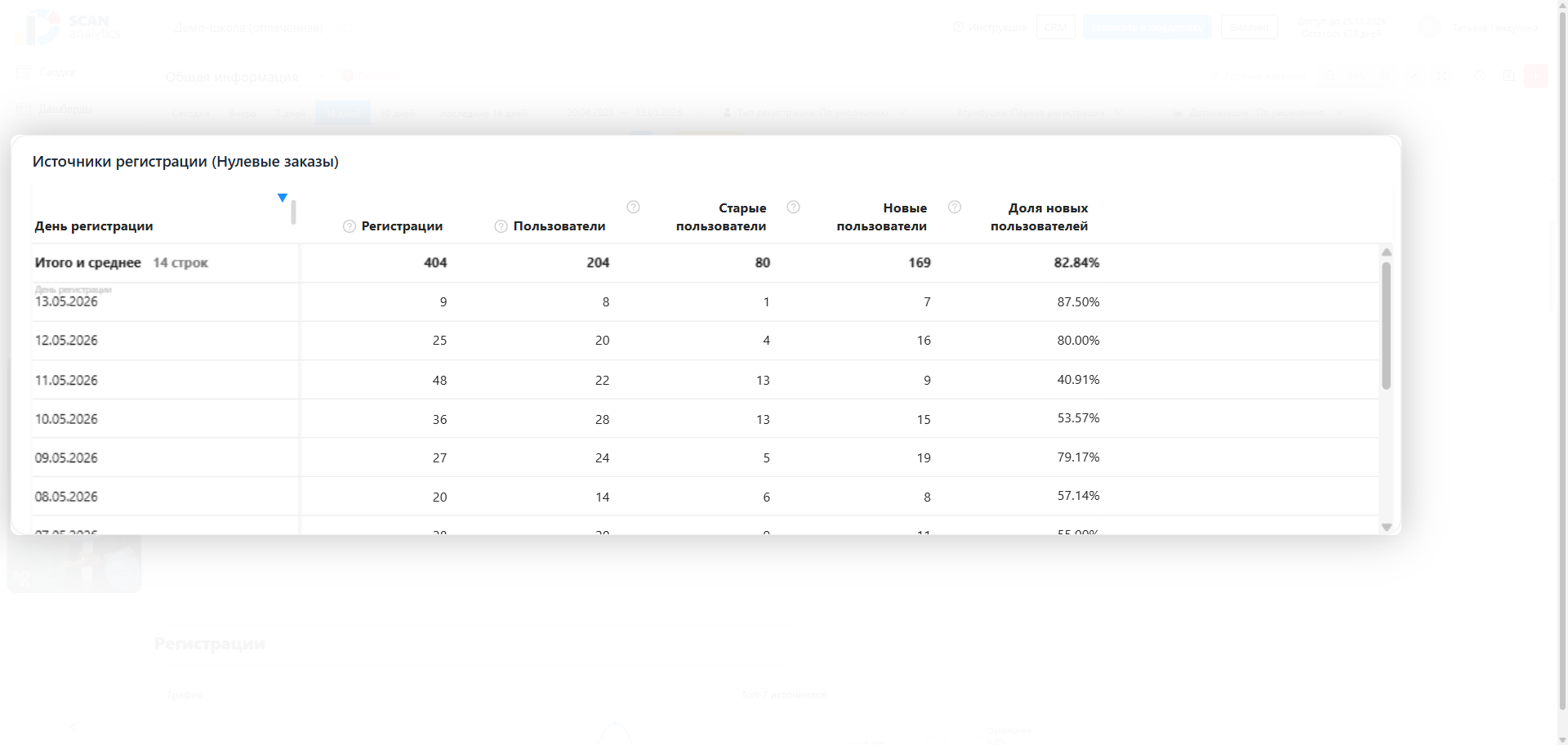This screenshot has width=1568, height=745.
Task: Open help icon for Доля новых пользователей
Action: coord(954,207)
